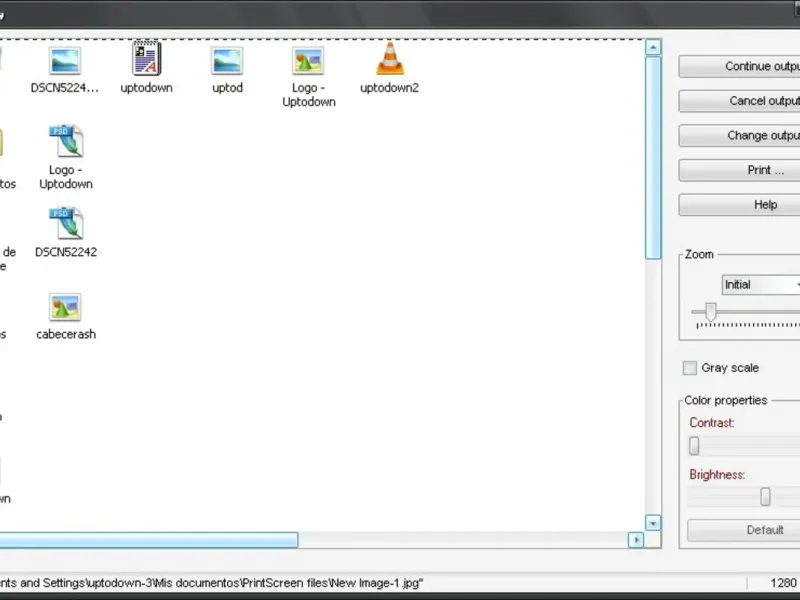Click the Cancel output button
This screenshot has height=600, width=800.
pyautogui.click(x=739, y=101)
